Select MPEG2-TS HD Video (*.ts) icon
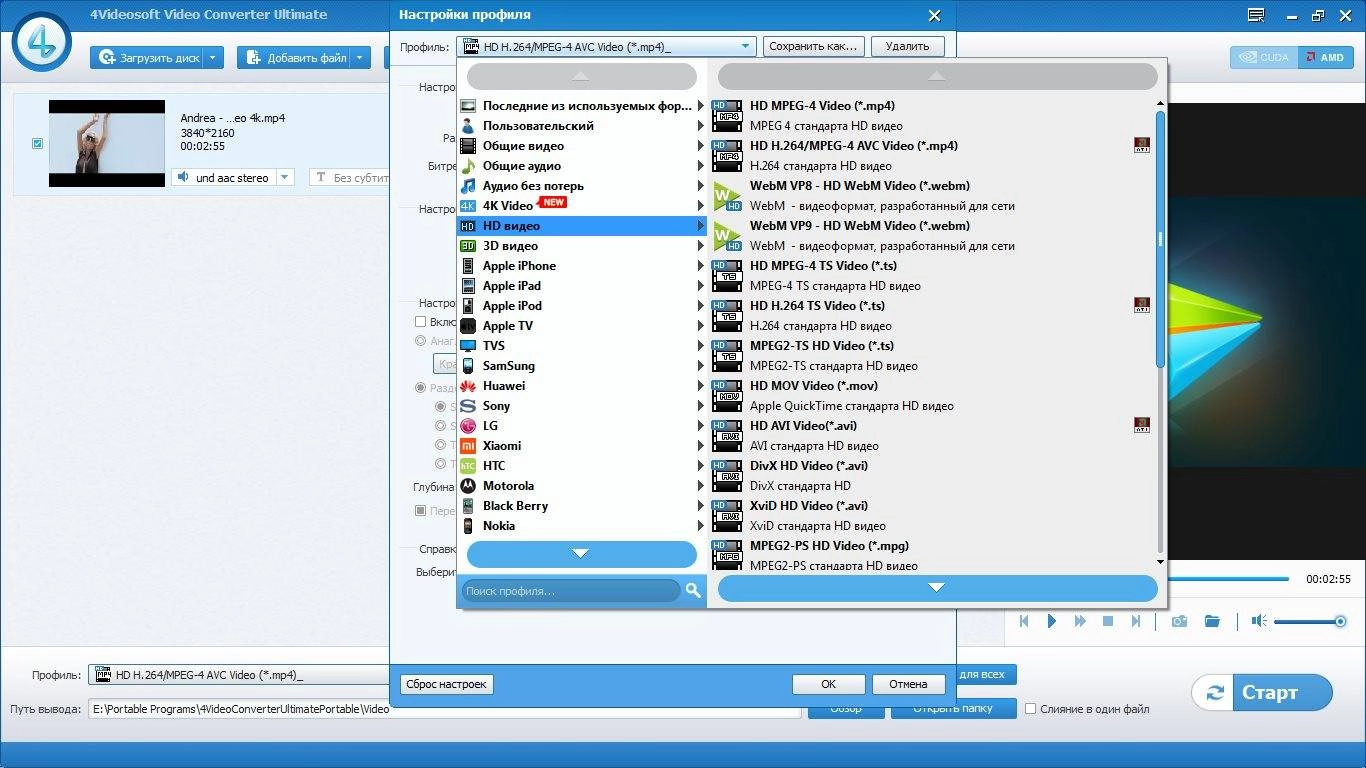Image resolution: width=1366 pixels, height=768 pixels. 727,356
